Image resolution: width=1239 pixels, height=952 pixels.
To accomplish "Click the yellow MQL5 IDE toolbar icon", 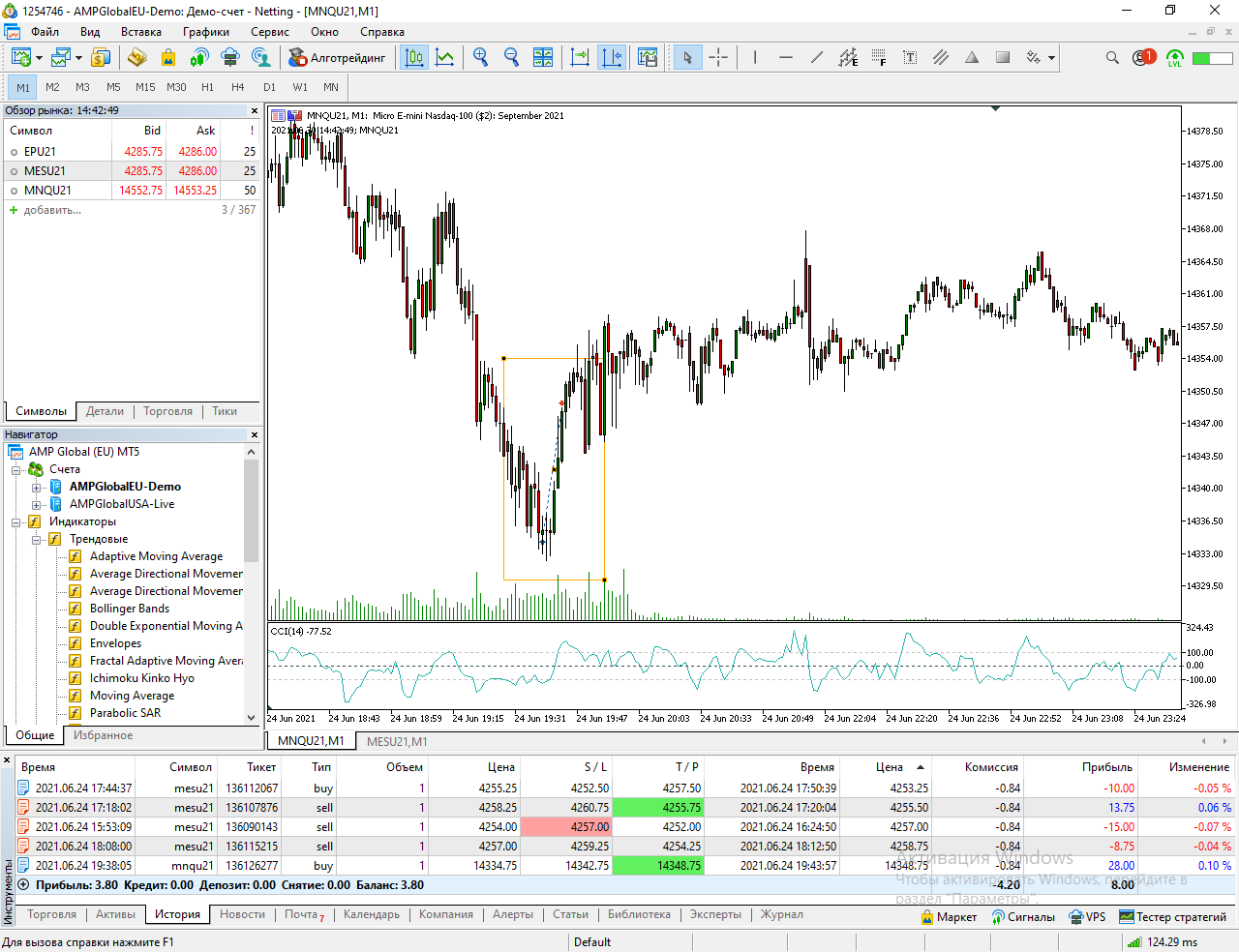I will (136, 58).
